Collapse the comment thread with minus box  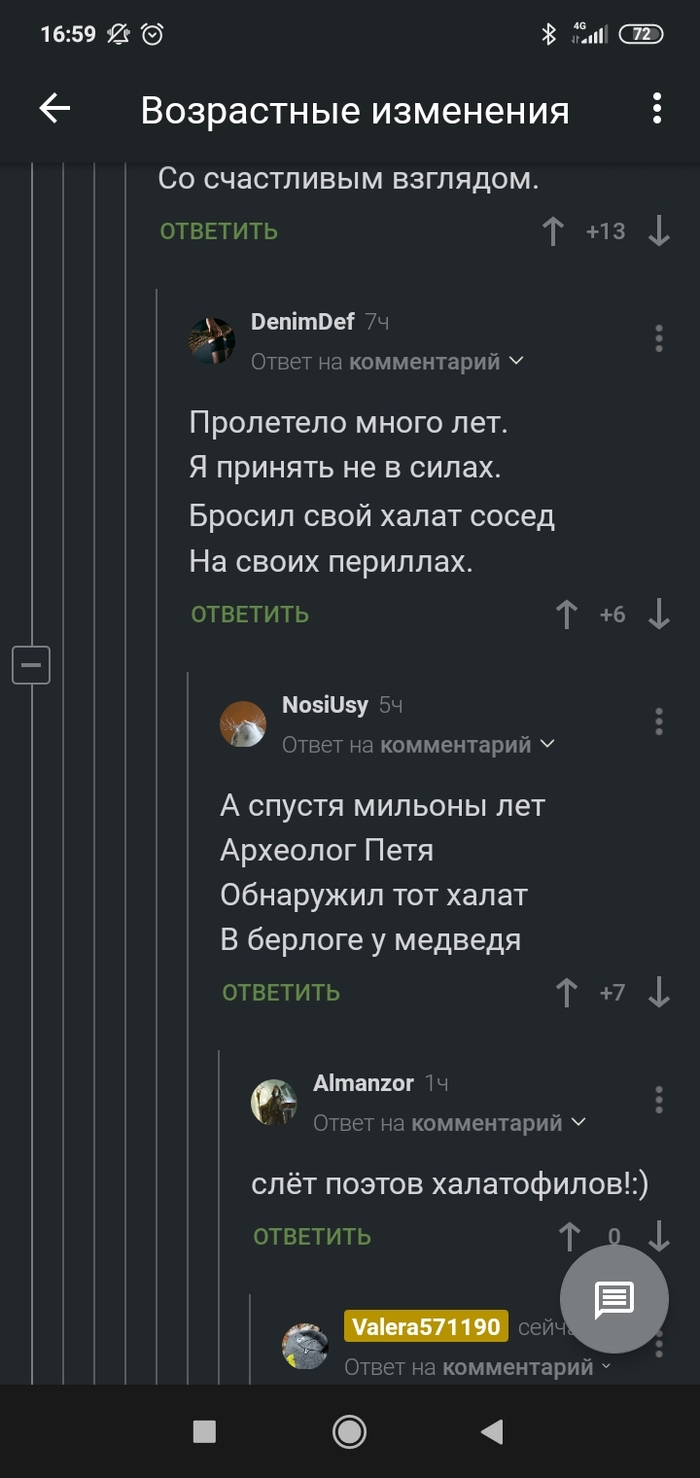(31, 665)
